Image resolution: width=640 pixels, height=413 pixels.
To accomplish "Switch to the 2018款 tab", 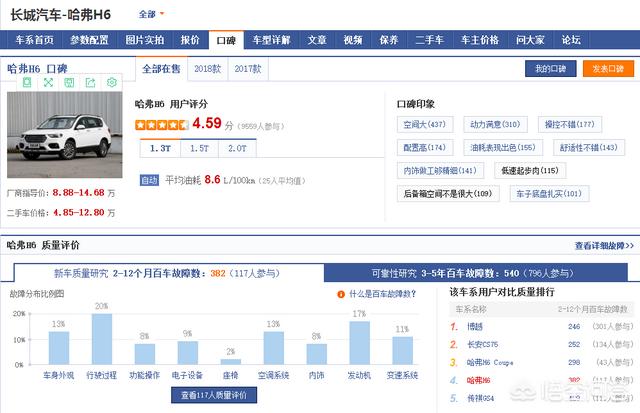I will 208,69.
